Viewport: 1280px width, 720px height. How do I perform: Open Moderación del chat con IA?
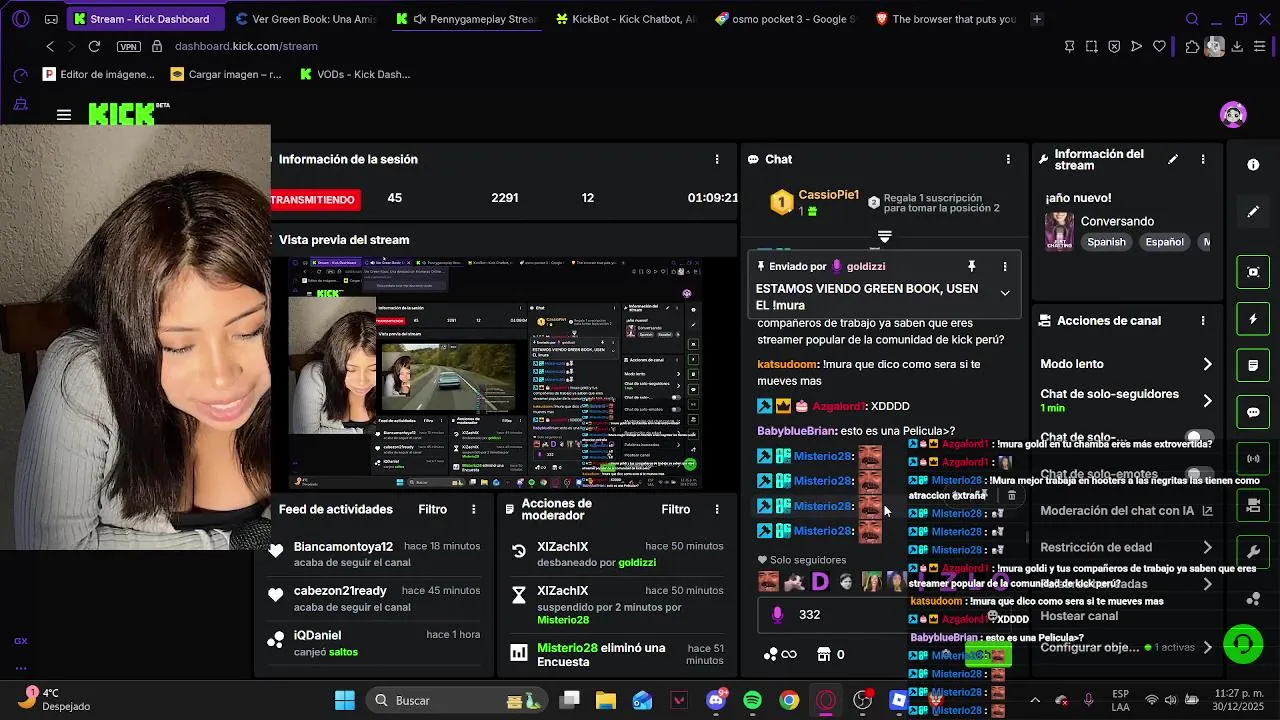point(1126,511)
